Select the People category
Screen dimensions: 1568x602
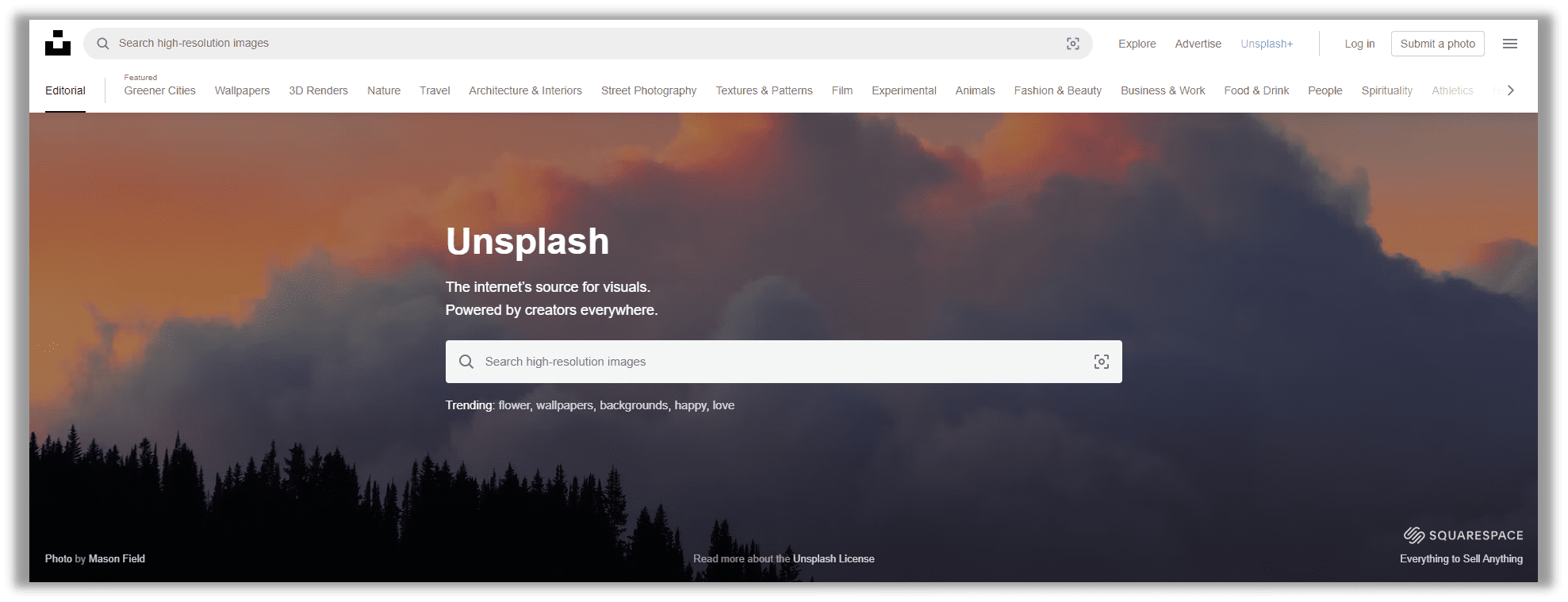coord(1325,90)
